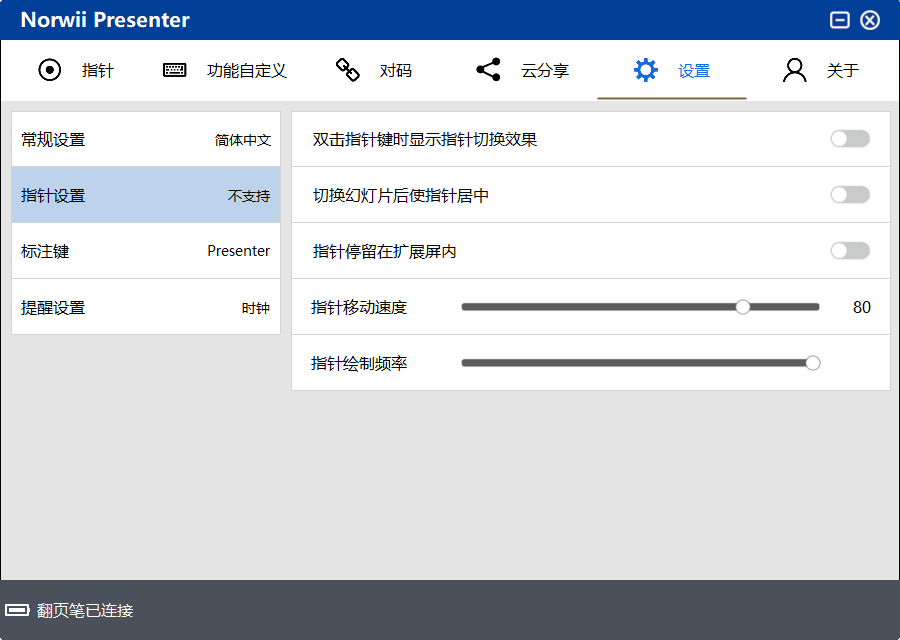Click the 翻页笔已连接 status text
900x640 pixels.
pos(85,611)
